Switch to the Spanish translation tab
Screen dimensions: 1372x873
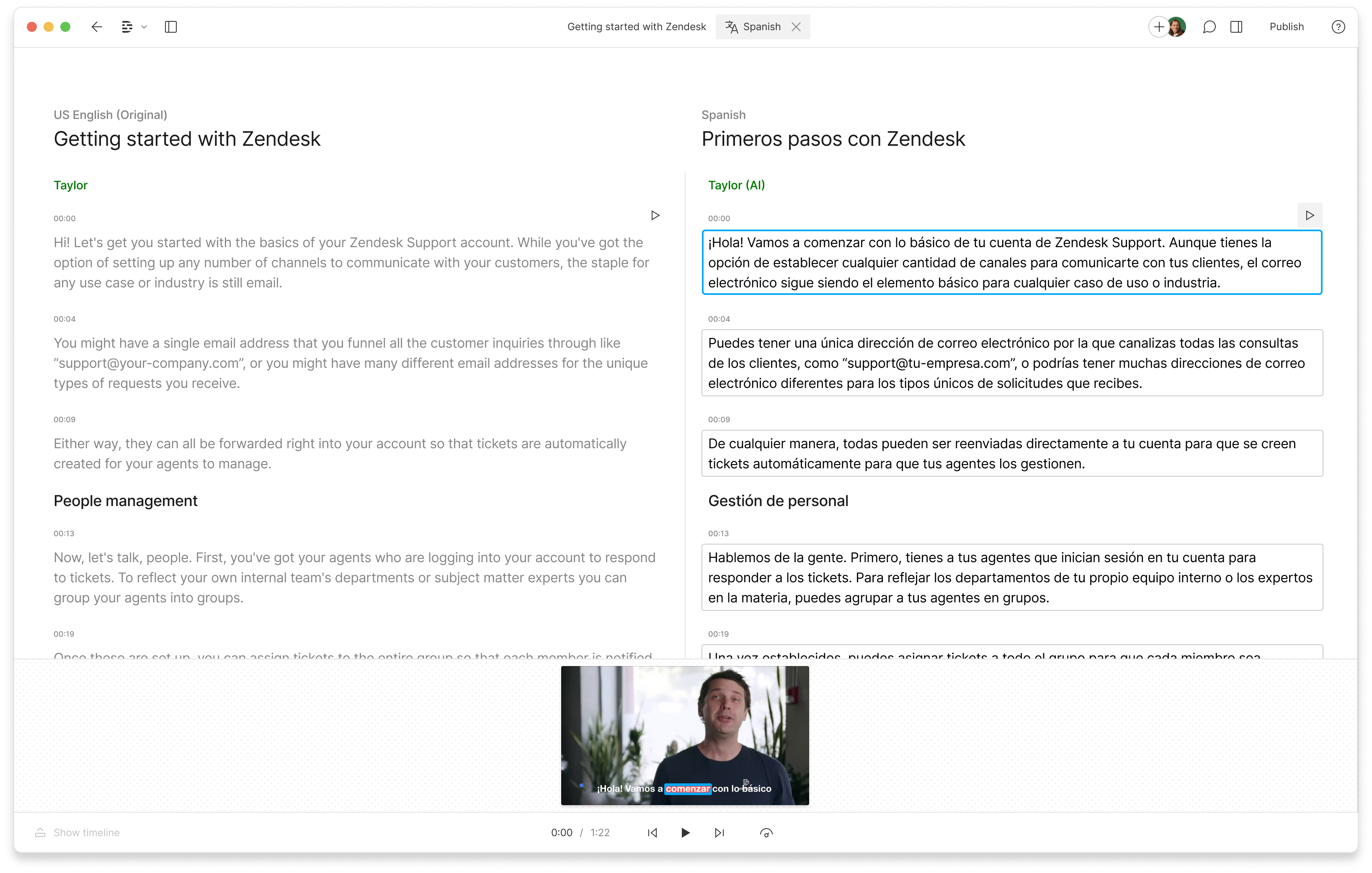coord(762,27)
